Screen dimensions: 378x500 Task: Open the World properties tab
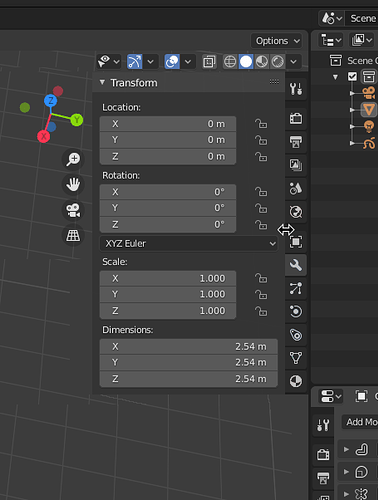tap(296, 212)
